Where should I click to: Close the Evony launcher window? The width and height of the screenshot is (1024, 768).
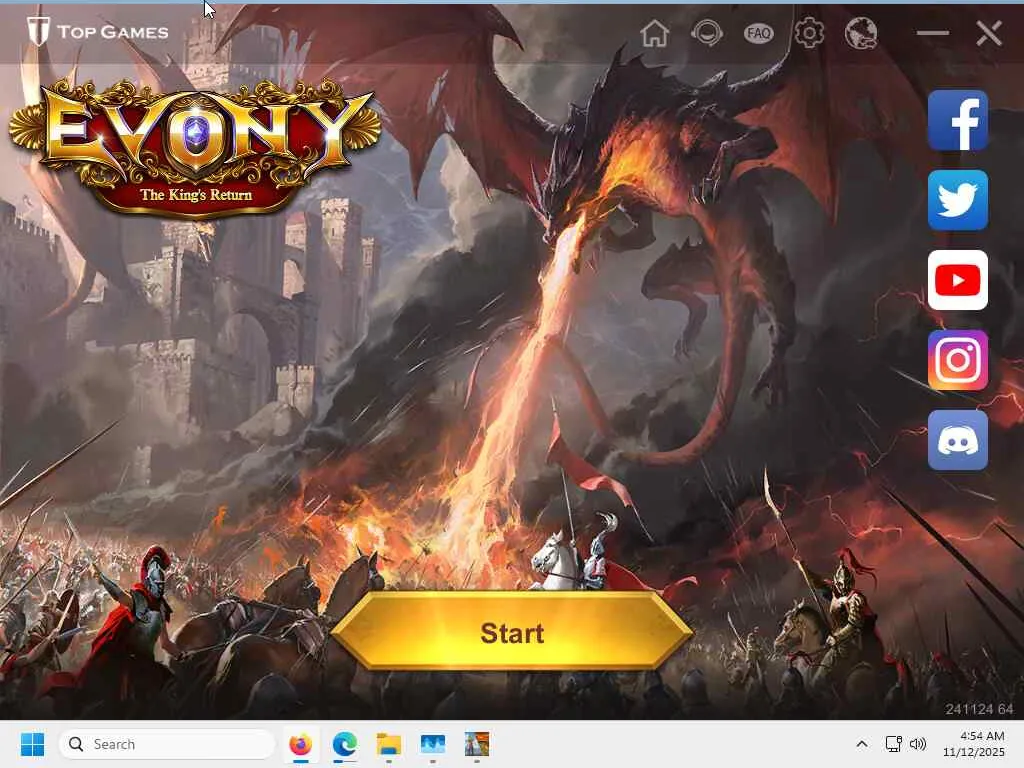(x=989, y=33)
